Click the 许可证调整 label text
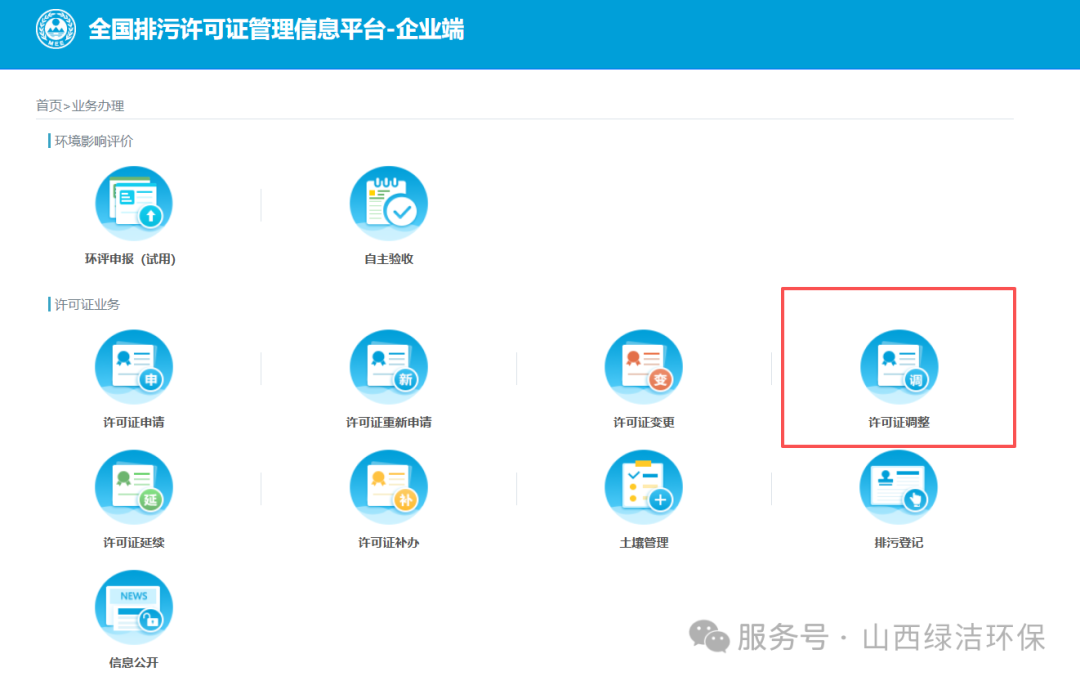 click(898, 422)
